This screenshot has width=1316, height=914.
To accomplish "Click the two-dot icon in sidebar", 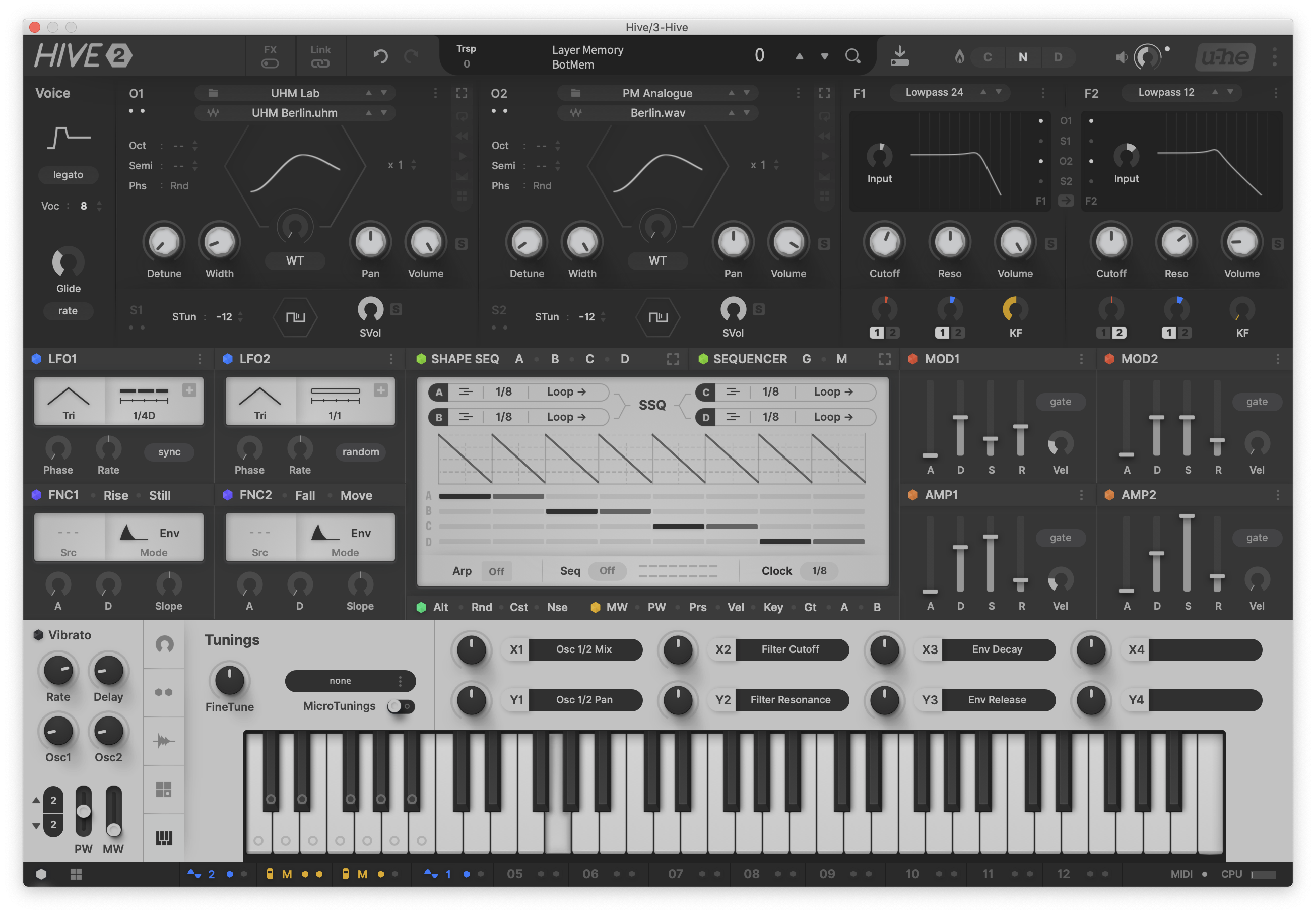I will tap(164, 692).
